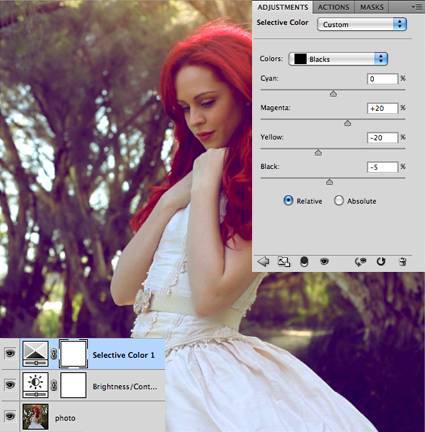Open the Selective Color preset dropdown
Screen dimensions: 425x432
(x=362, y=24)
